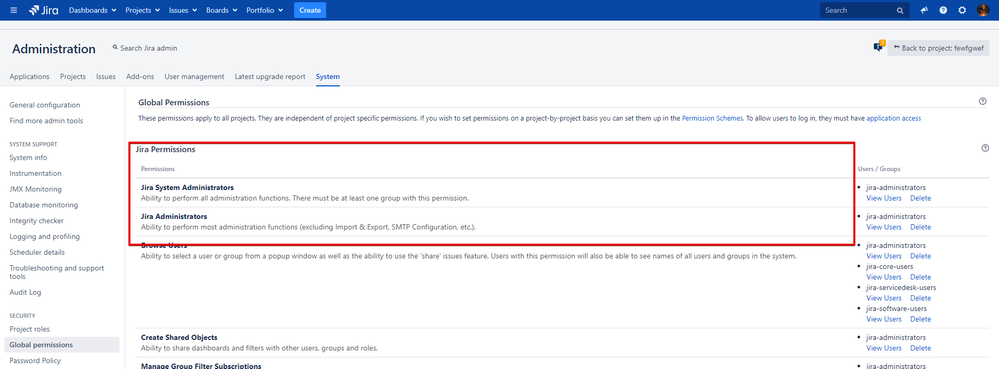Delete jira-administrators from Jira Administrators permission
Viewport: 999px width, 369px height.
click(920, 227)
